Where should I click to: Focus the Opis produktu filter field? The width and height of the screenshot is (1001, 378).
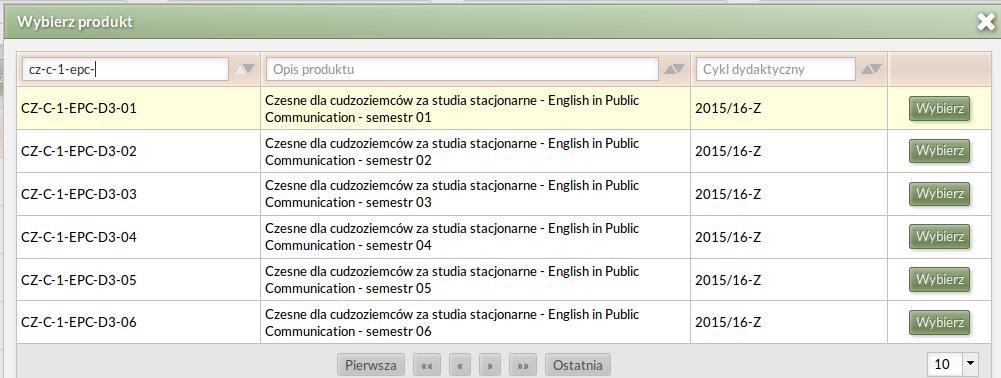462,69
